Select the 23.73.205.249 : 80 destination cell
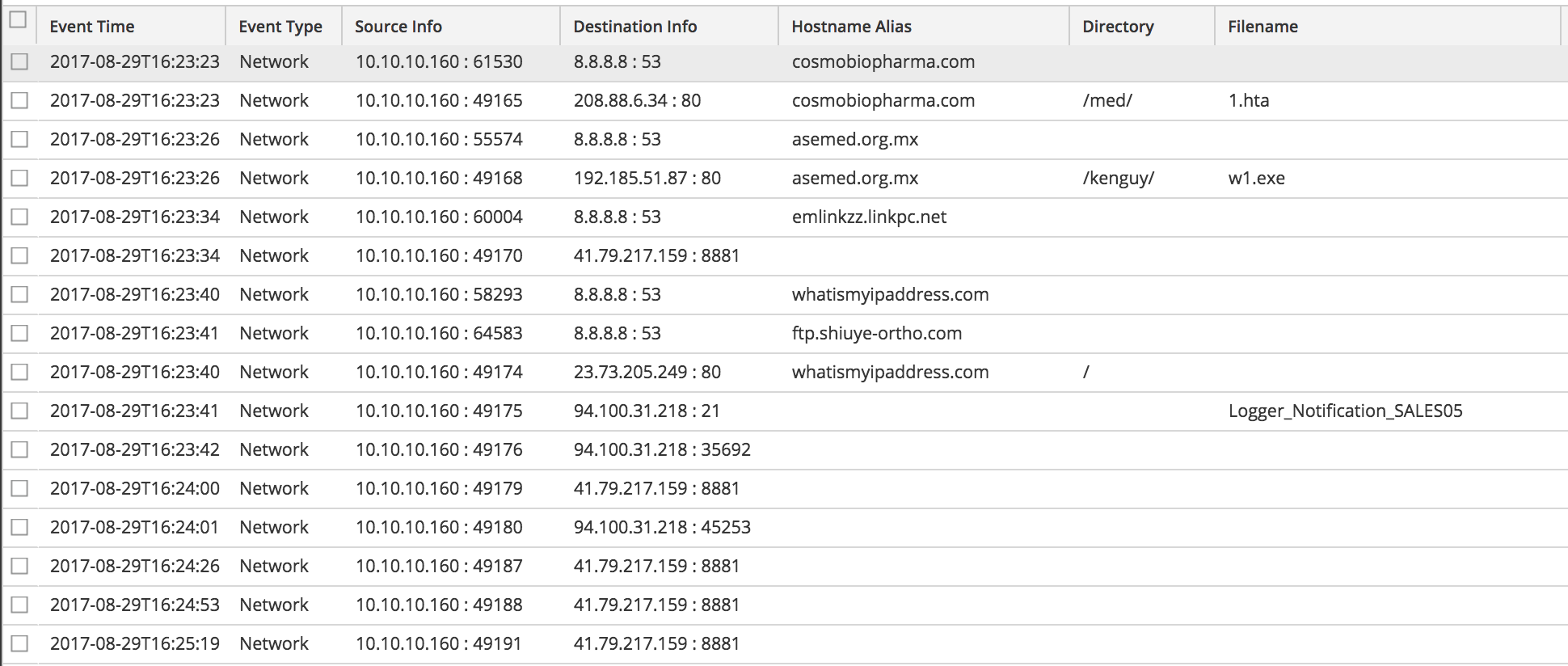 pos(647,373)
